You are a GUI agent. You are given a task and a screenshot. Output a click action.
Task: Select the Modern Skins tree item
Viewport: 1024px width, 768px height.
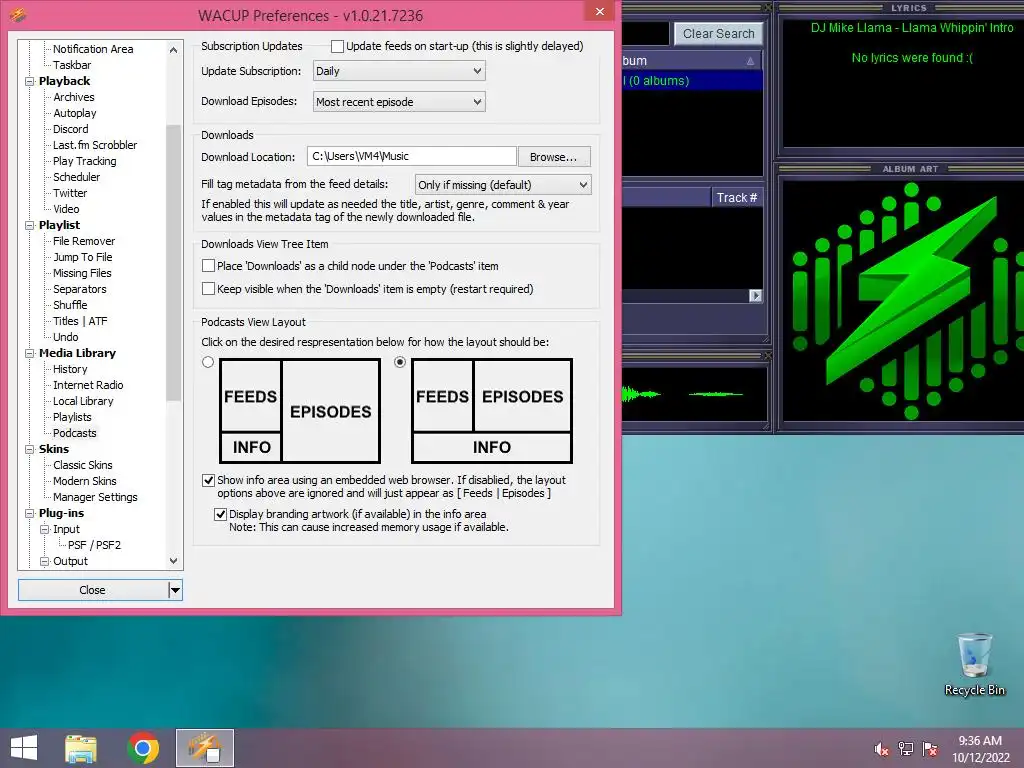click(84, 481)
